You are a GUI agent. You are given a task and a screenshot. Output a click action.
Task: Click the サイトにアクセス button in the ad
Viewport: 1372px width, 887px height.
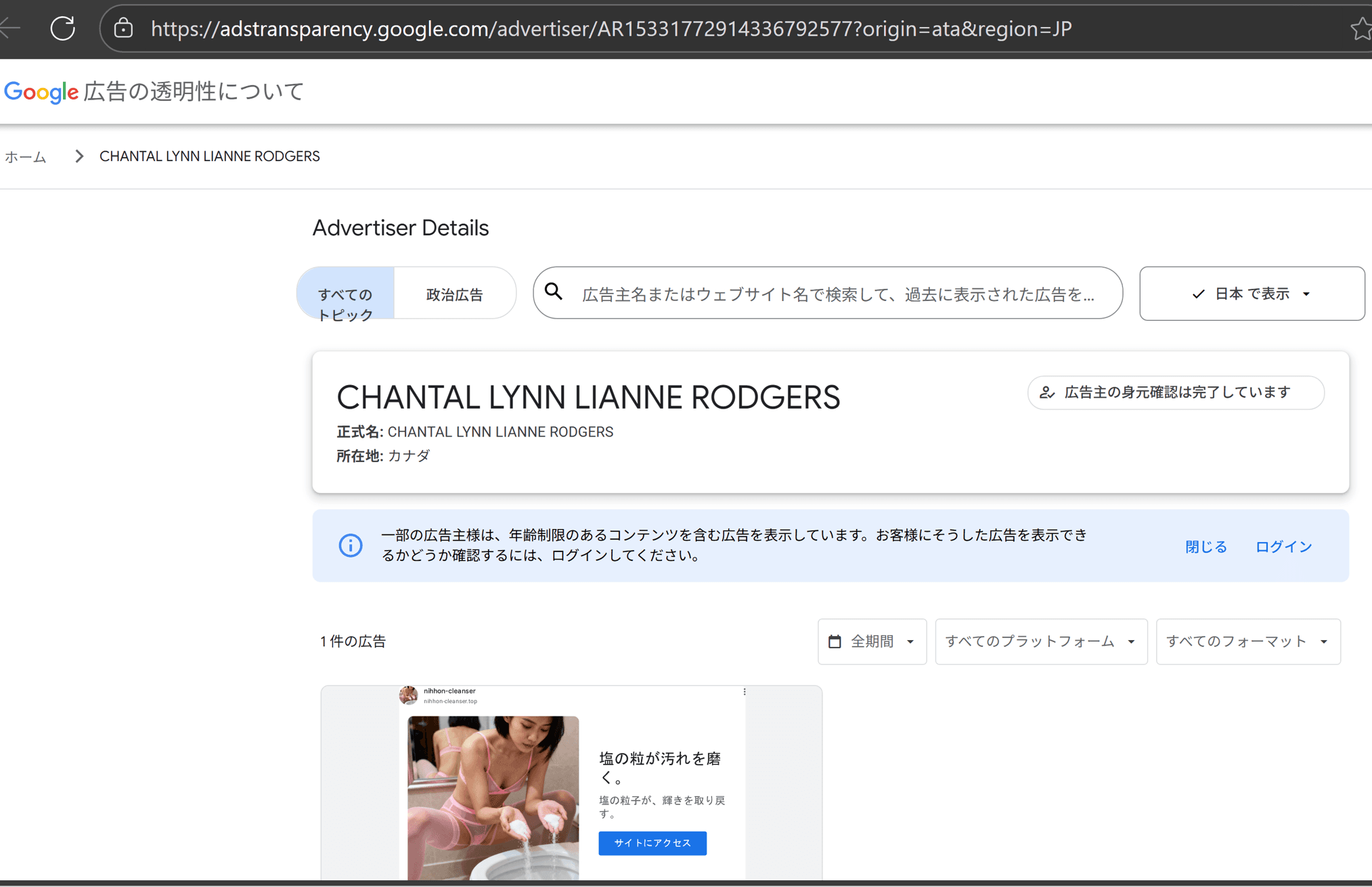[652, 843]
